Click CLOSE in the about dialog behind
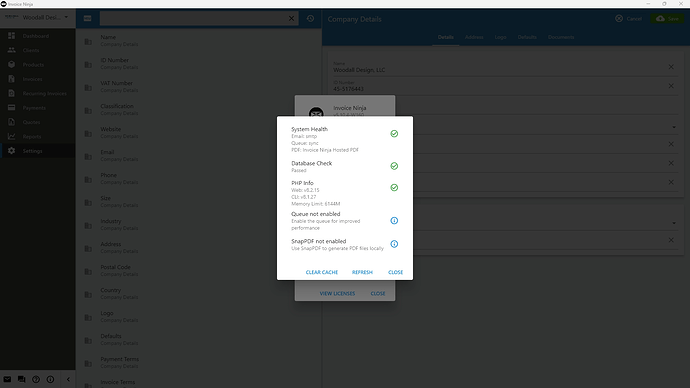The image size is (690, 388). [378, 293]
